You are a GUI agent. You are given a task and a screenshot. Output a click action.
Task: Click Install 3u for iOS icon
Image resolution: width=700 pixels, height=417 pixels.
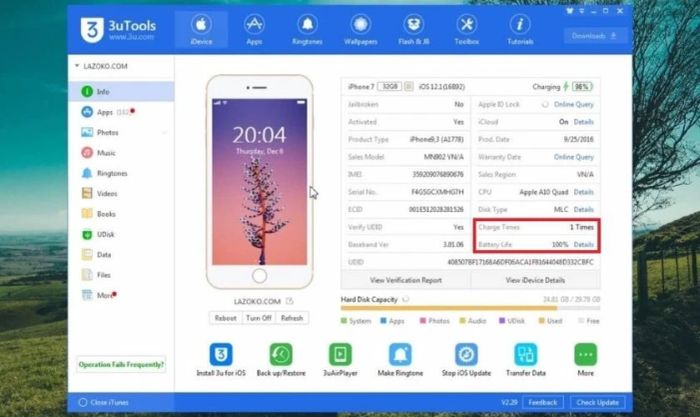(221, 354)
